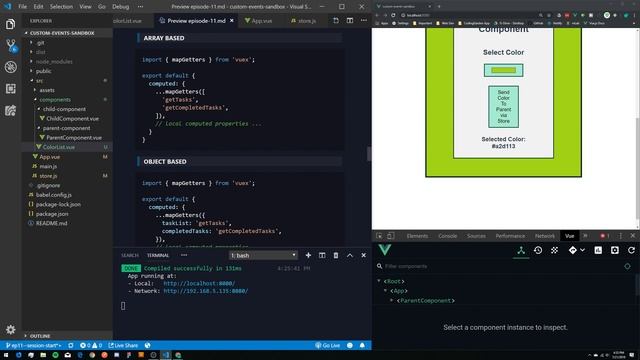
Task: Click Live Share in the status bar
Action: coord(123,345)
